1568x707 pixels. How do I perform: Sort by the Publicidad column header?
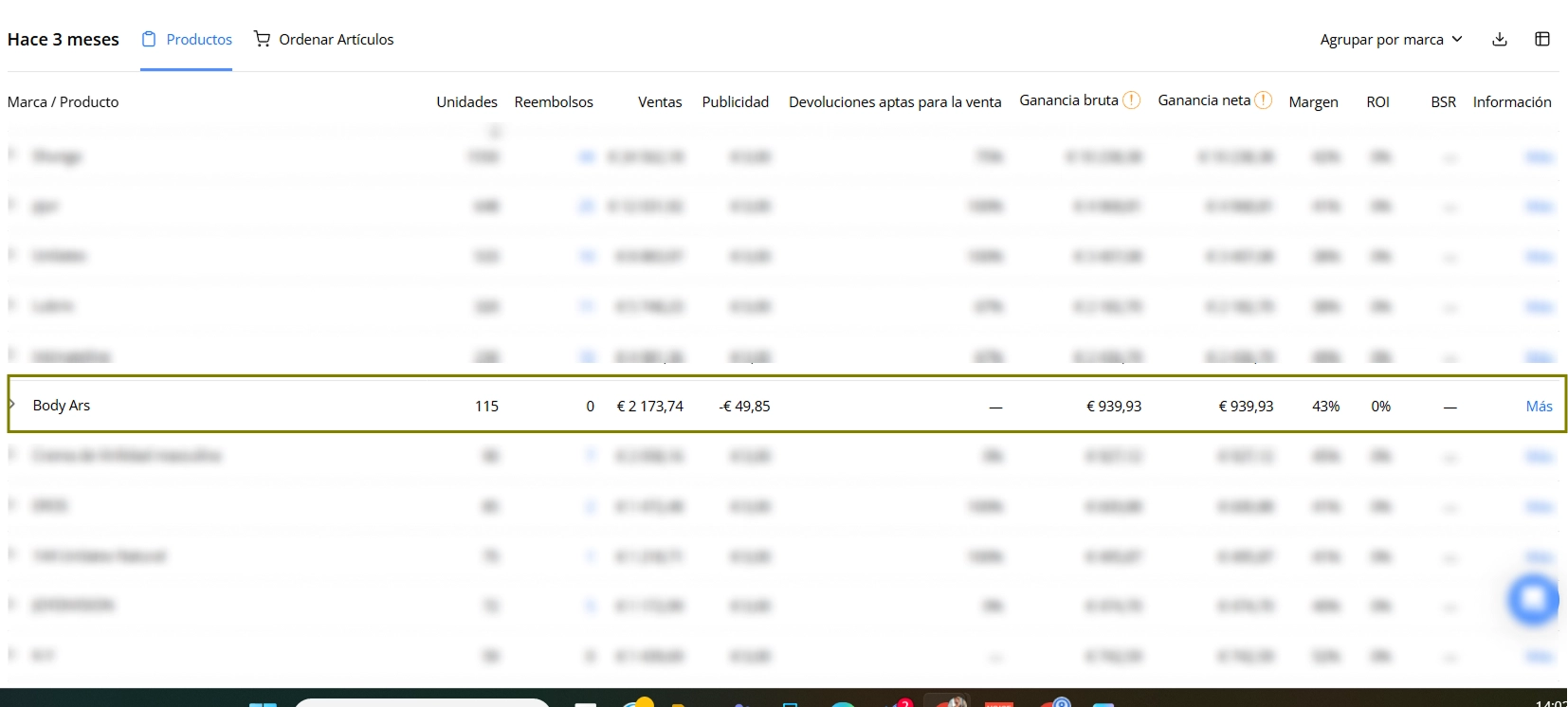[x=735, y=101]
